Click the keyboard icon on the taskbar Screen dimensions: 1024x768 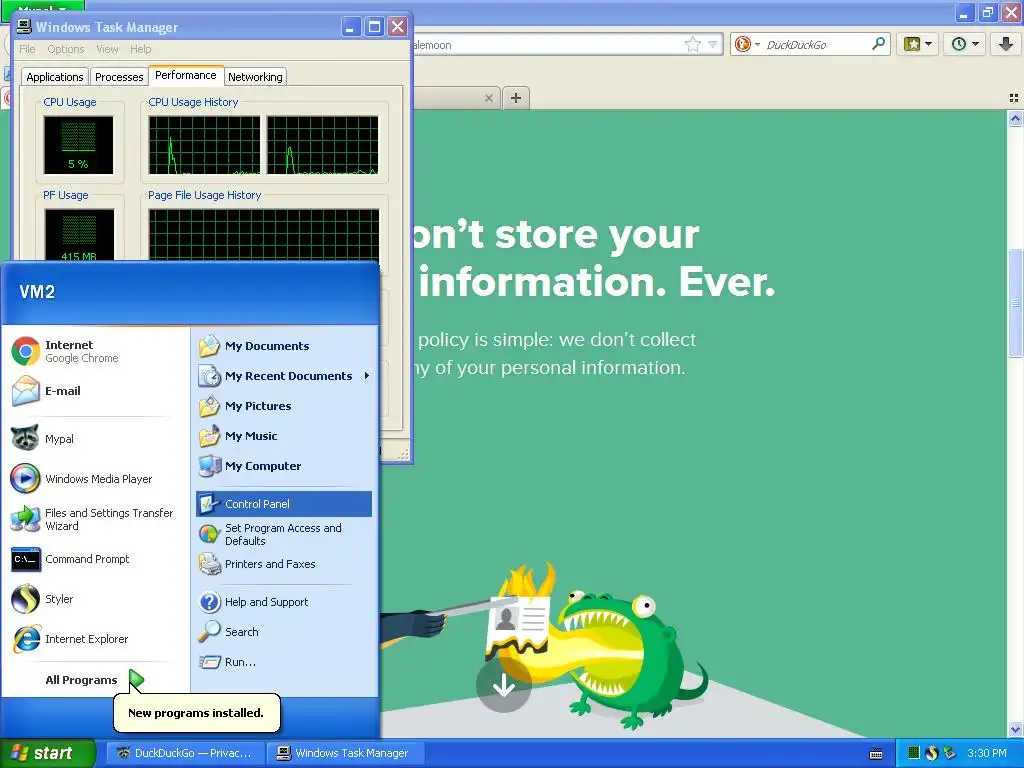(x=876, y=754)
